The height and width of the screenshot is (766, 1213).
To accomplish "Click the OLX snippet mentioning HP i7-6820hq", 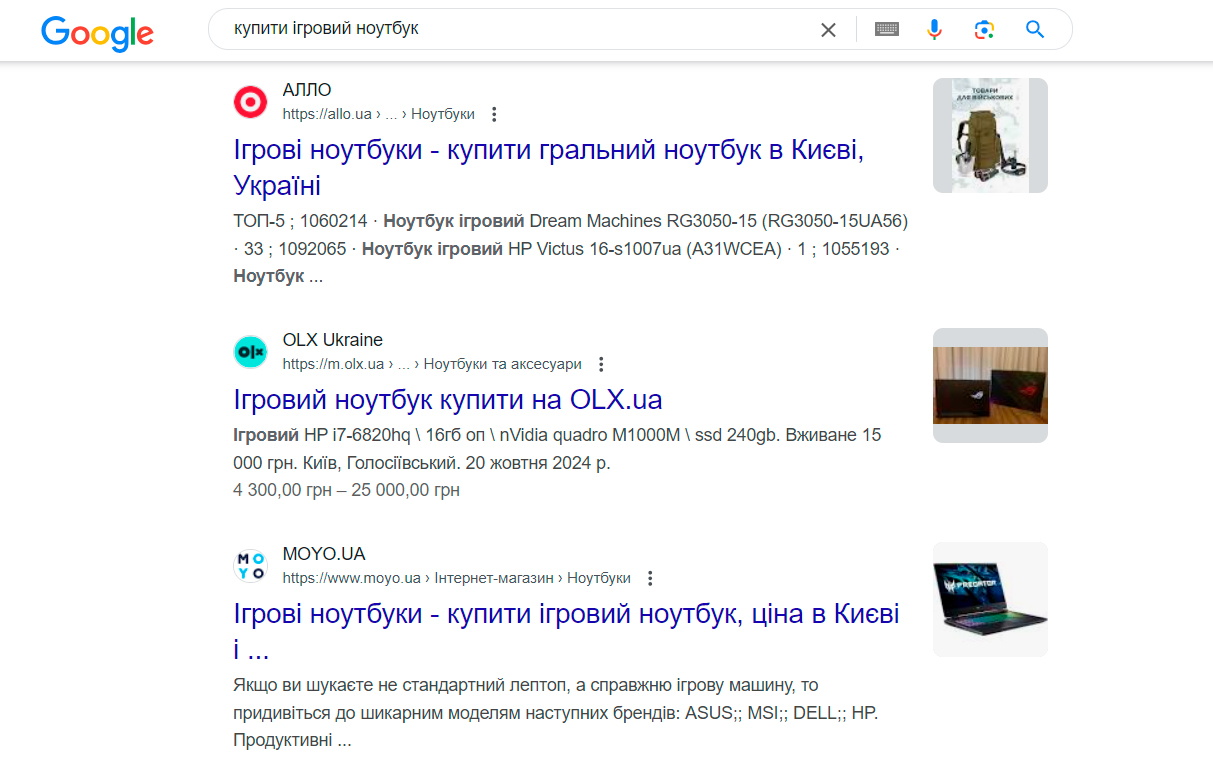I will pyautogui.click(x=557, y=449).
